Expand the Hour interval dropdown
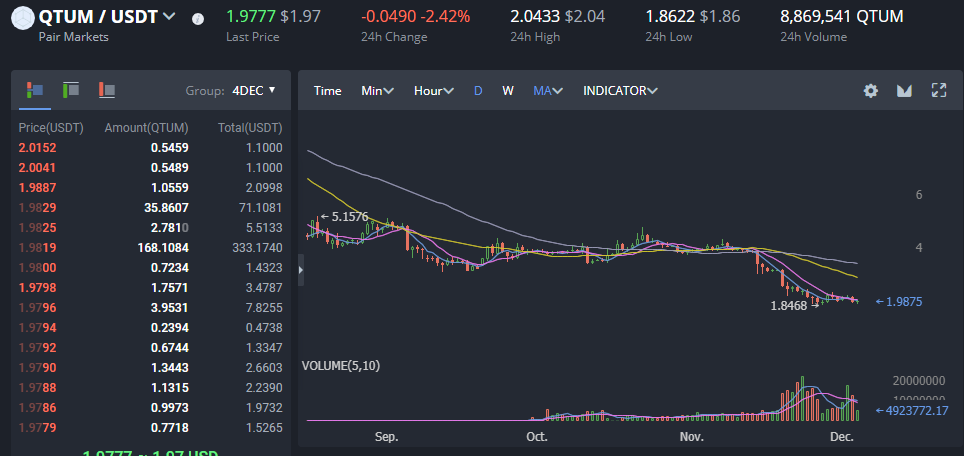This screenshot has height=456, width=964. coord(434,91)
